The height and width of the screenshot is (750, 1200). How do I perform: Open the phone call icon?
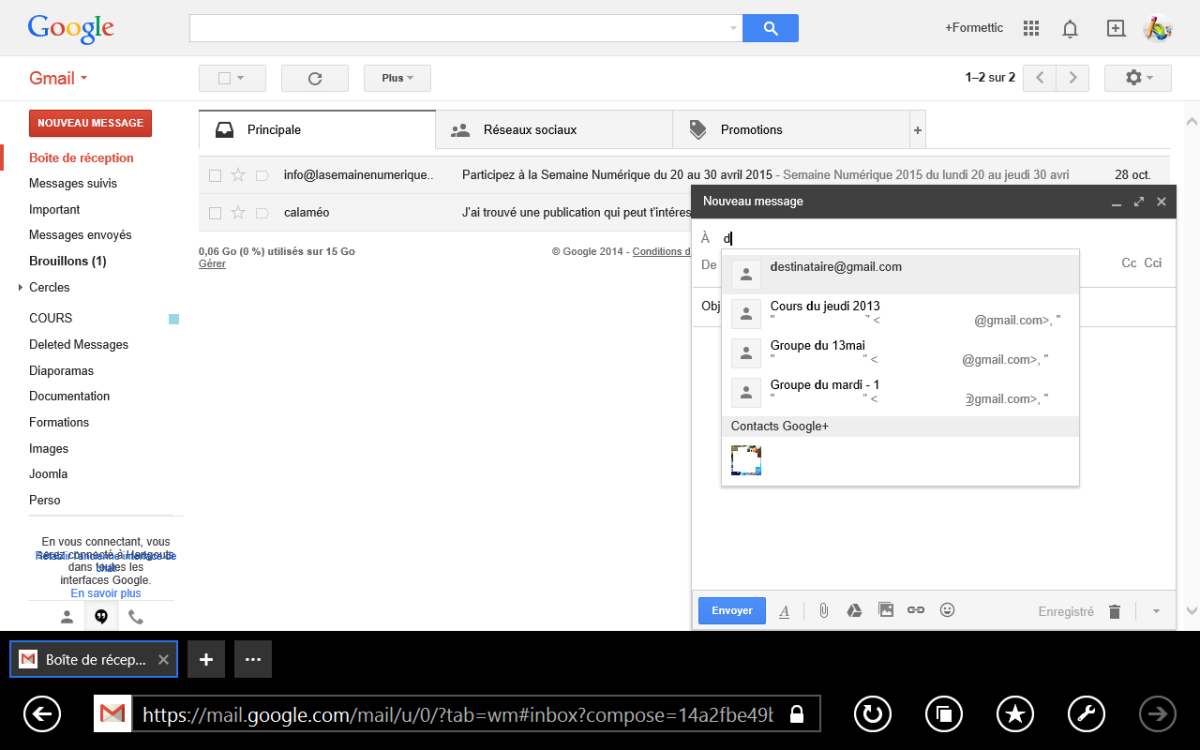136,617
